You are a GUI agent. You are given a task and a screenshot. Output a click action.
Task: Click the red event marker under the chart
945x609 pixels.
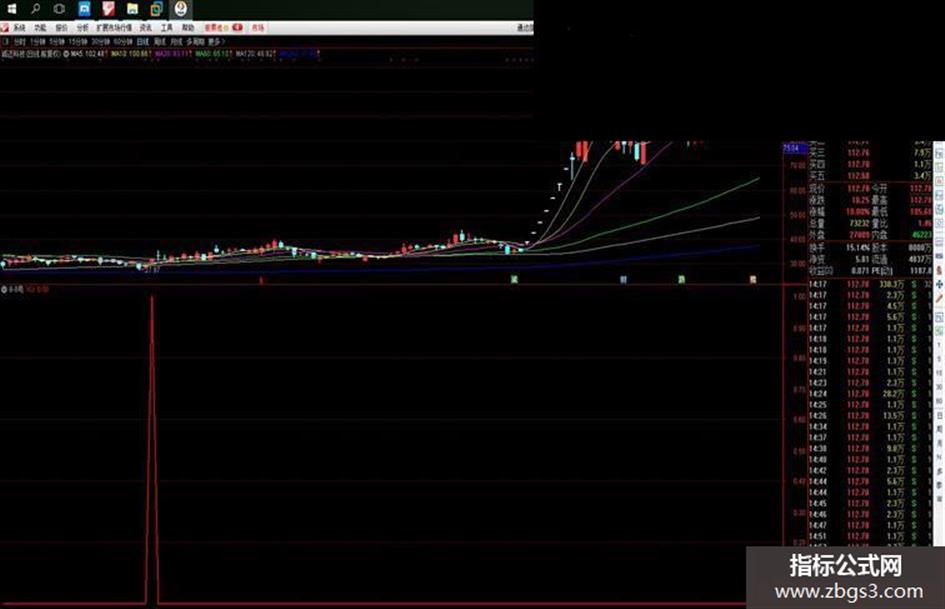[x=261, y=280]
